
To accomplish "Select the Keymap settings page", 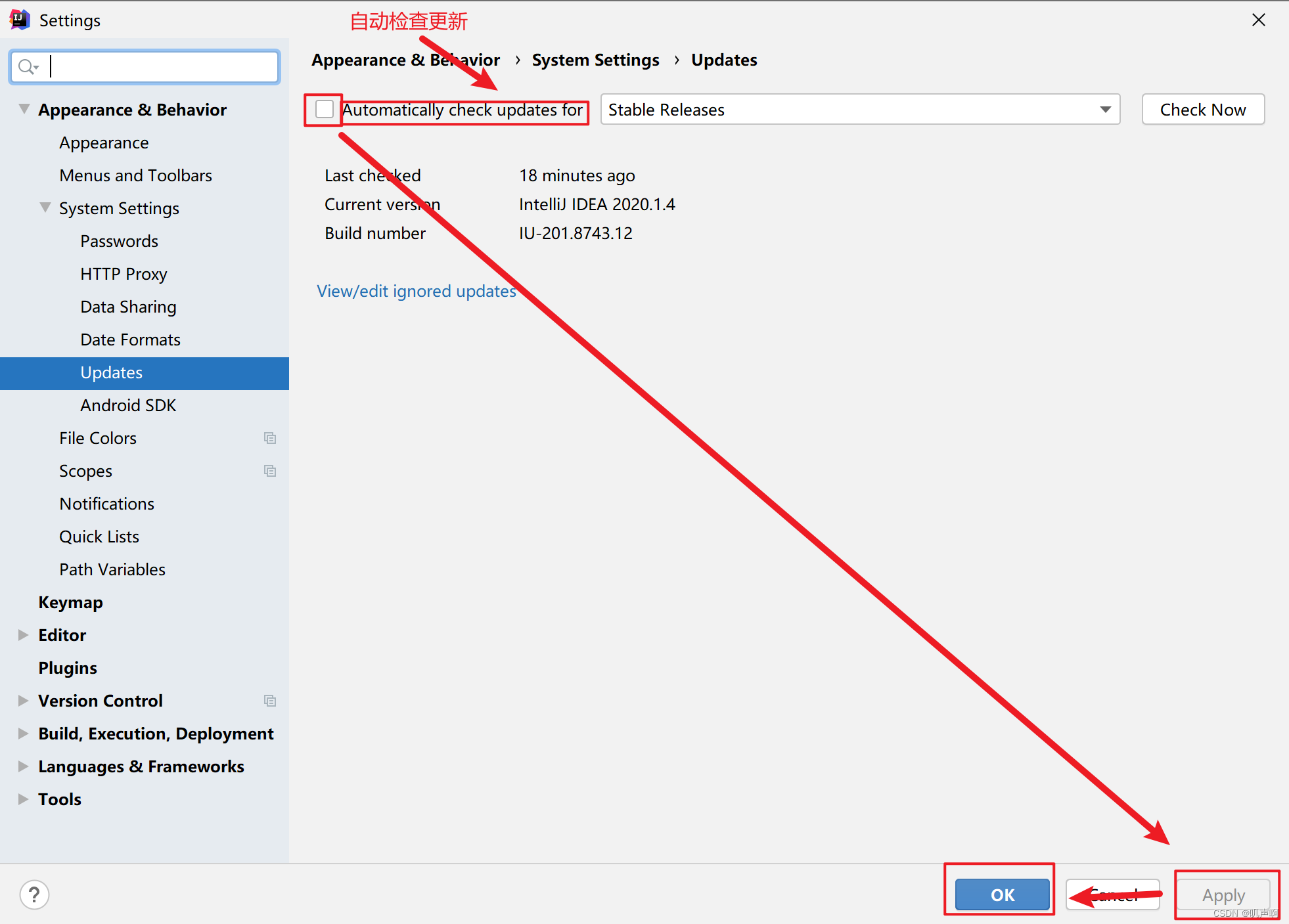I will tap(70, 602).
